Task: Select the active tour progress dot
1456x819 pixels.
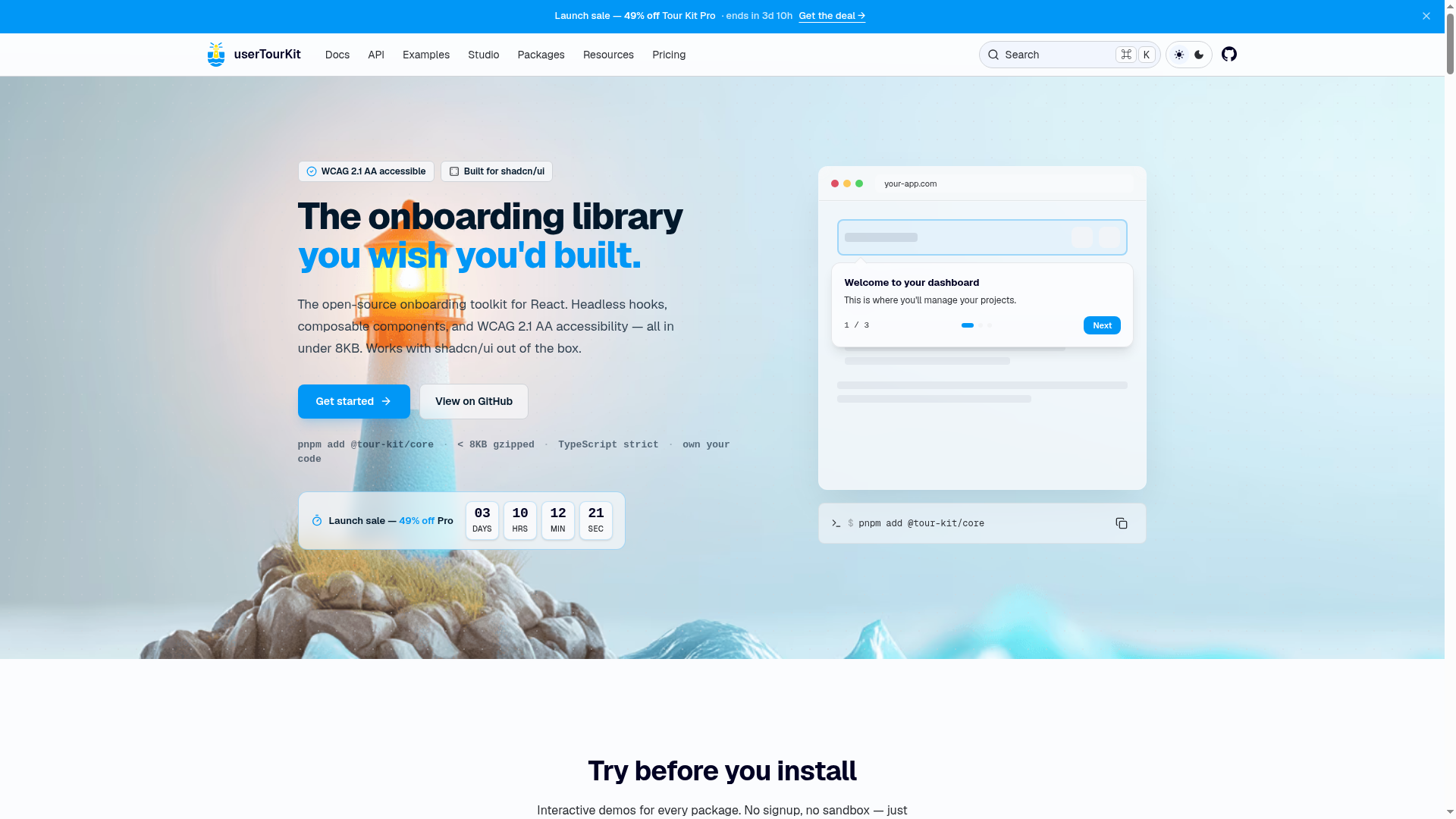Action: tap(968, 325)
